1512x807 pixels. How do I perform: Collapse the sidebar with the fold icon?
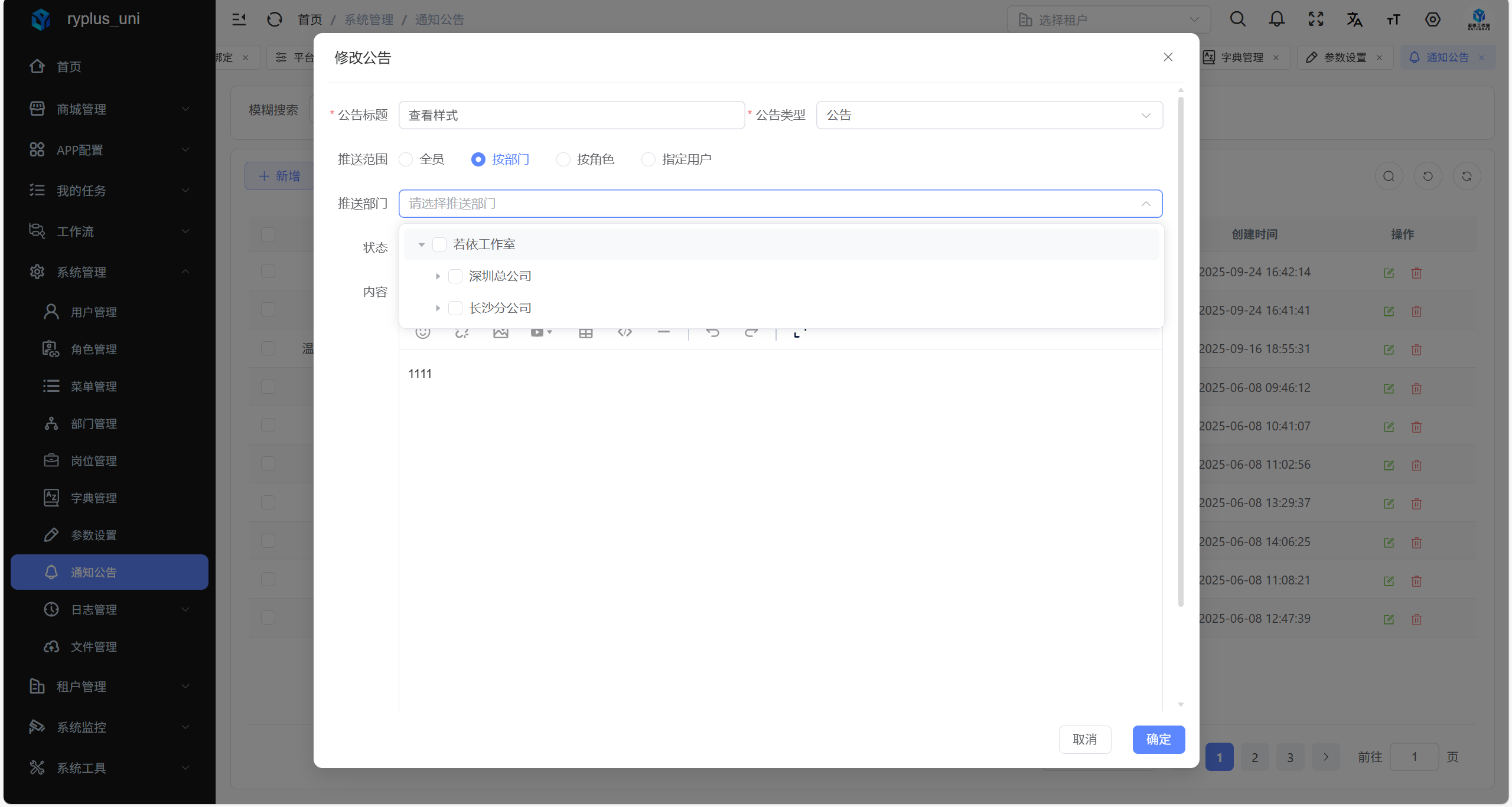(239, 19)
